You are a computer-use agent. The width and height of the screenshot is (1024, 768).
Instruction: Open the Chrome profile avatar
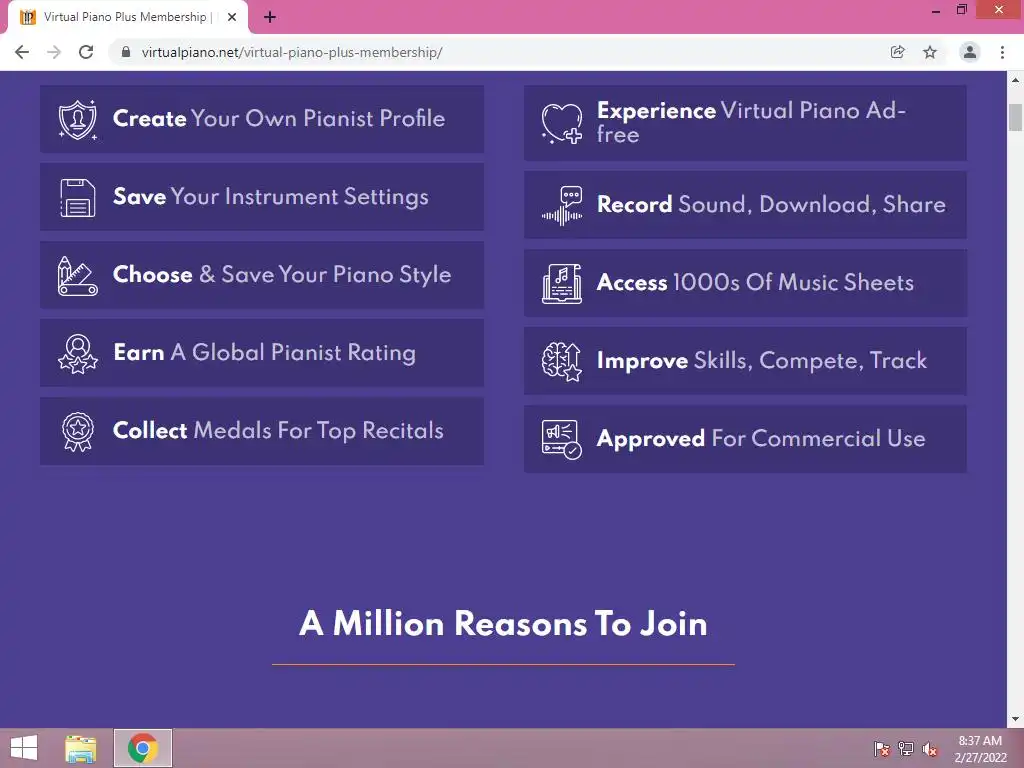(970, 52)
